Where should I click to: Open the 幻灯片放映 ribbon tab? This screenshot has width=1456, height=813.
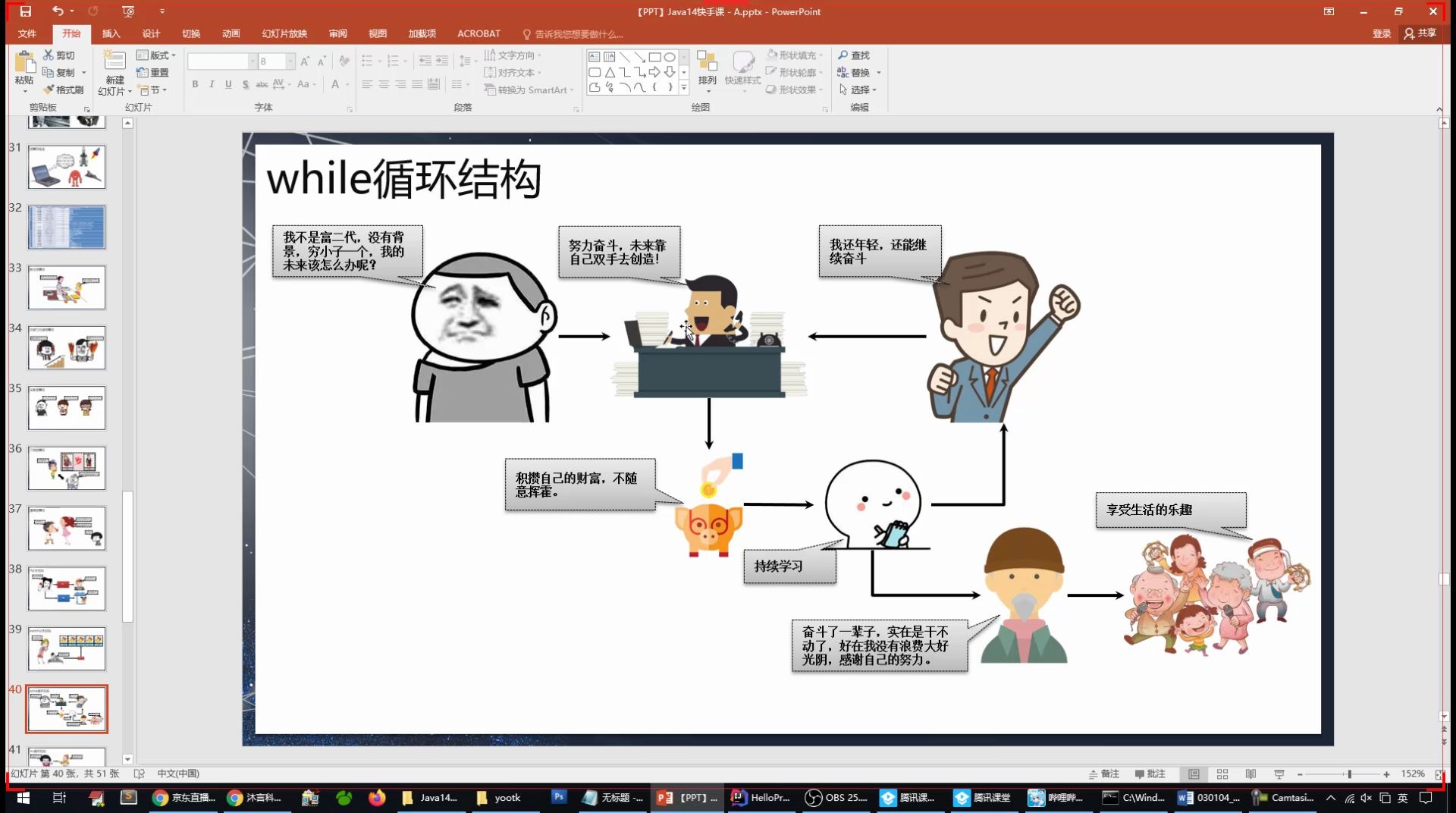(287, 34)
